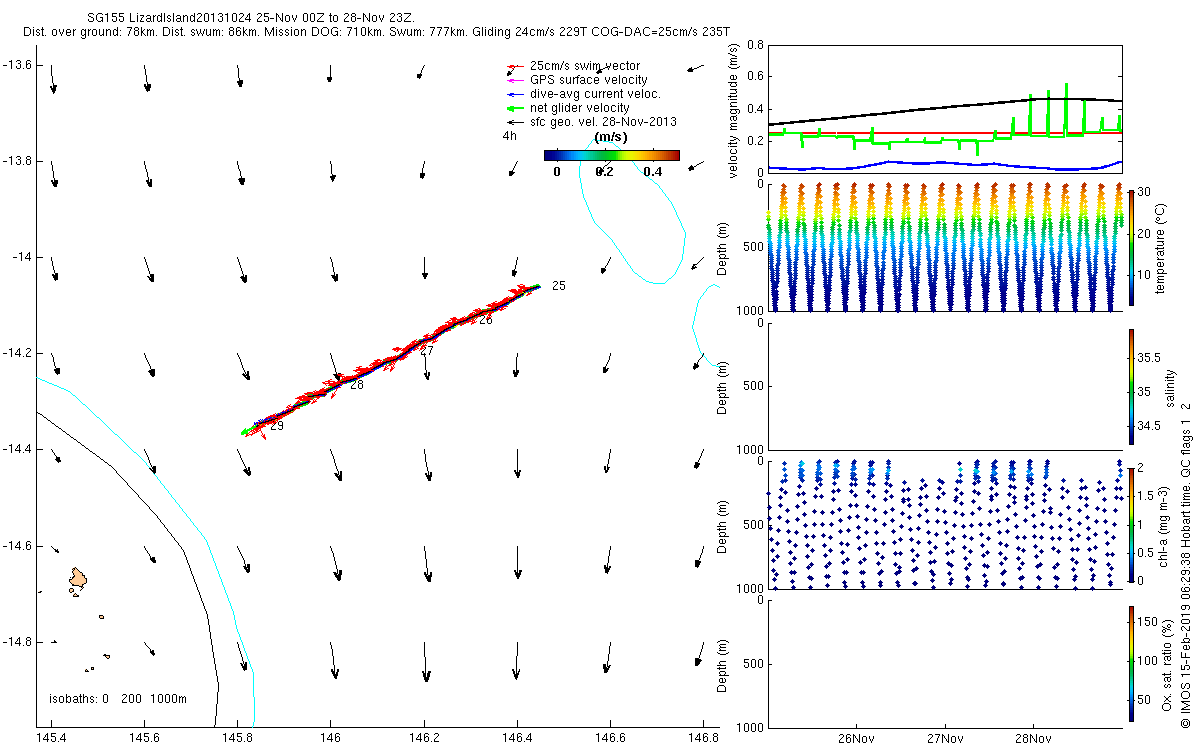Select 'GPS surface velocity' legend entry
1200x750 pixels.
pos(588,80)
